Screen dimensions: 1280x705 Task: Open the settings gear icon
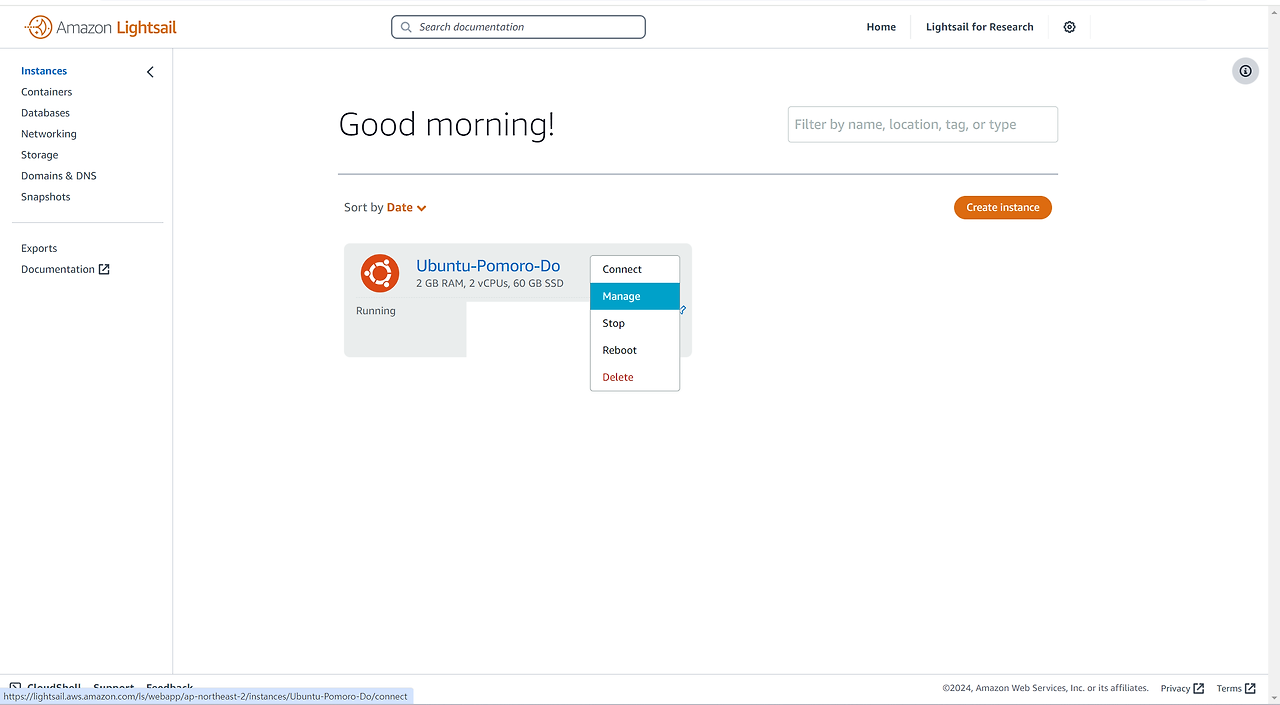1069,27
